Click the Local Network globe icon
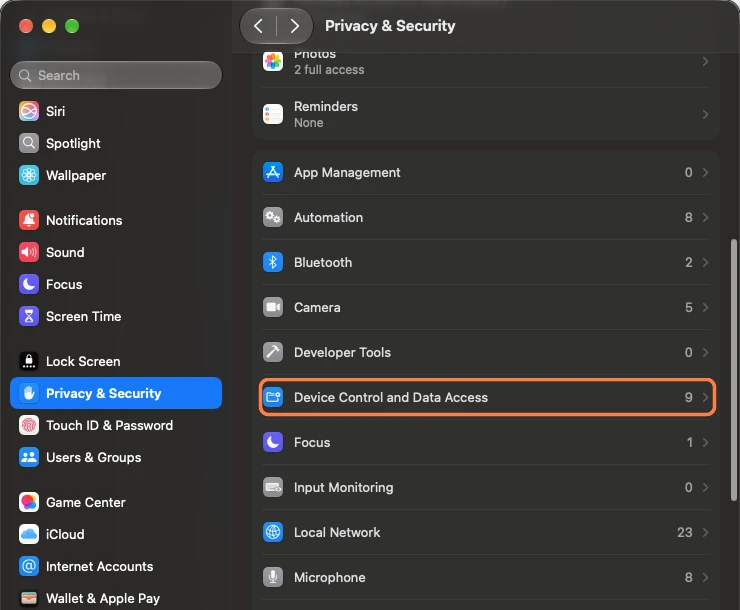Viewport: 740px width, 610px height. coord(273,532)
